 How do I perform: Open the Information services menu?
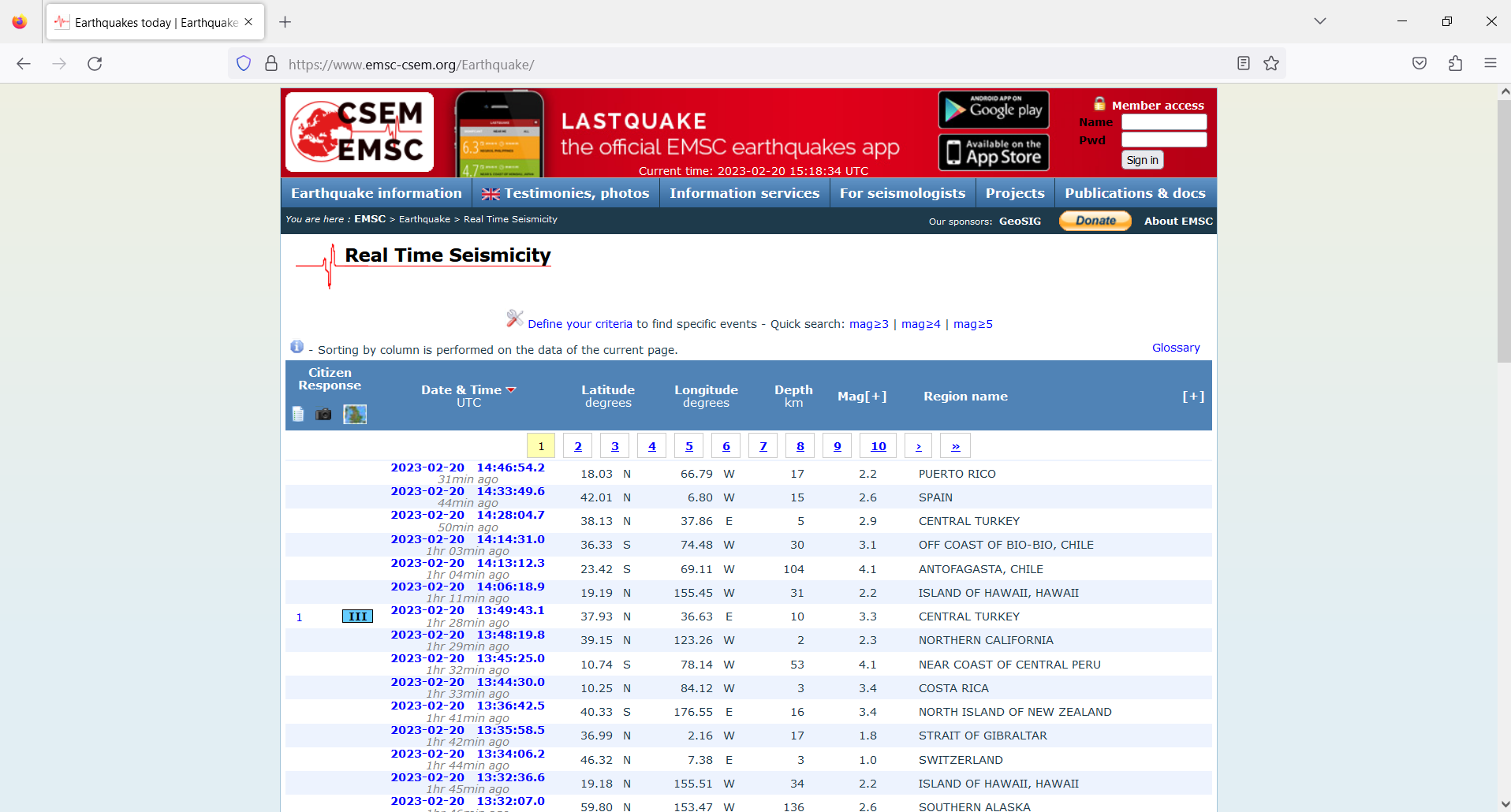coord(744,192)
